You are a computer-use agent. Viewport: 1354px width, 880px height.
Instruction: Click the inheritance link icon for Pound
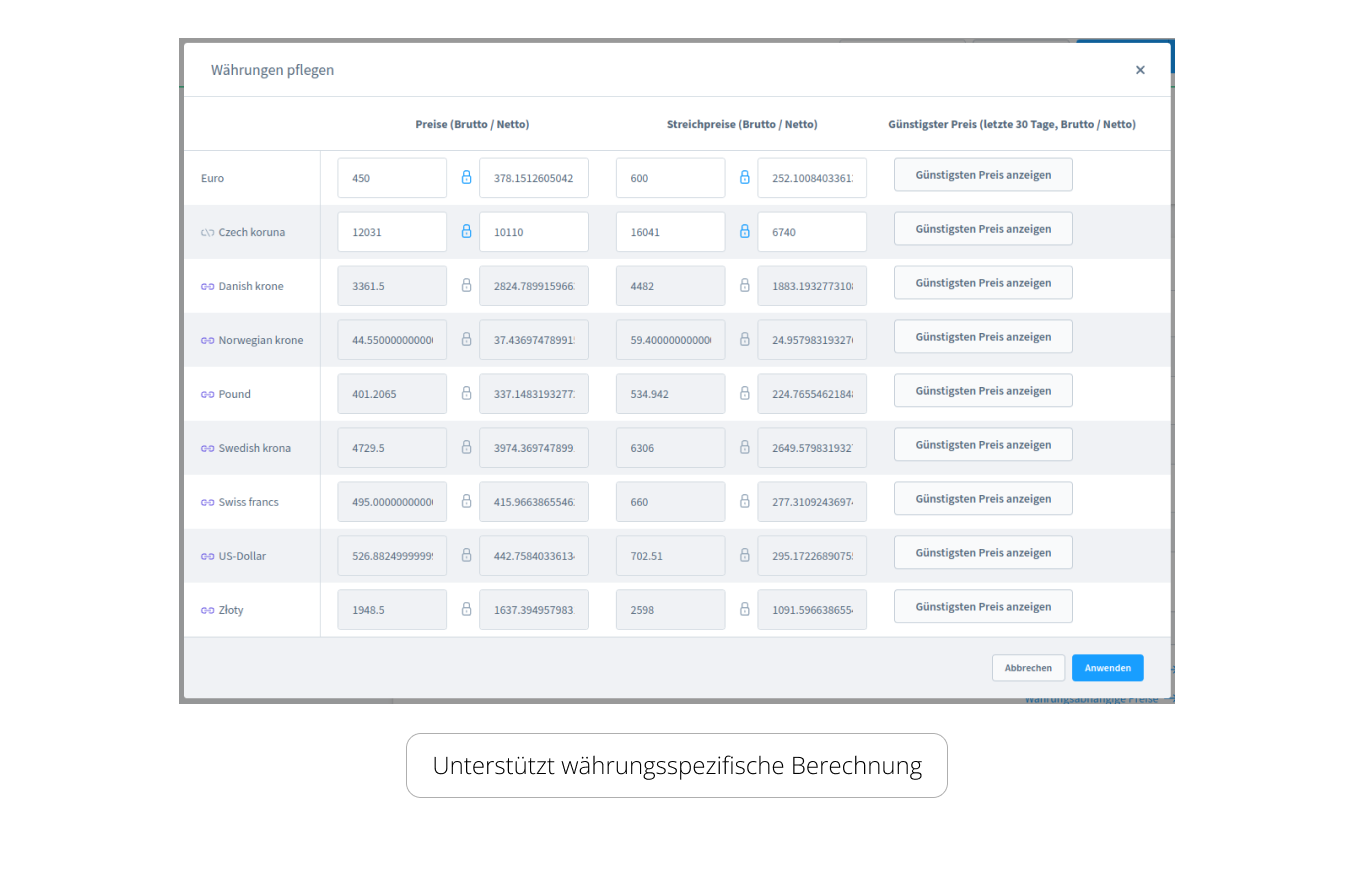click(x=207, y=395)
